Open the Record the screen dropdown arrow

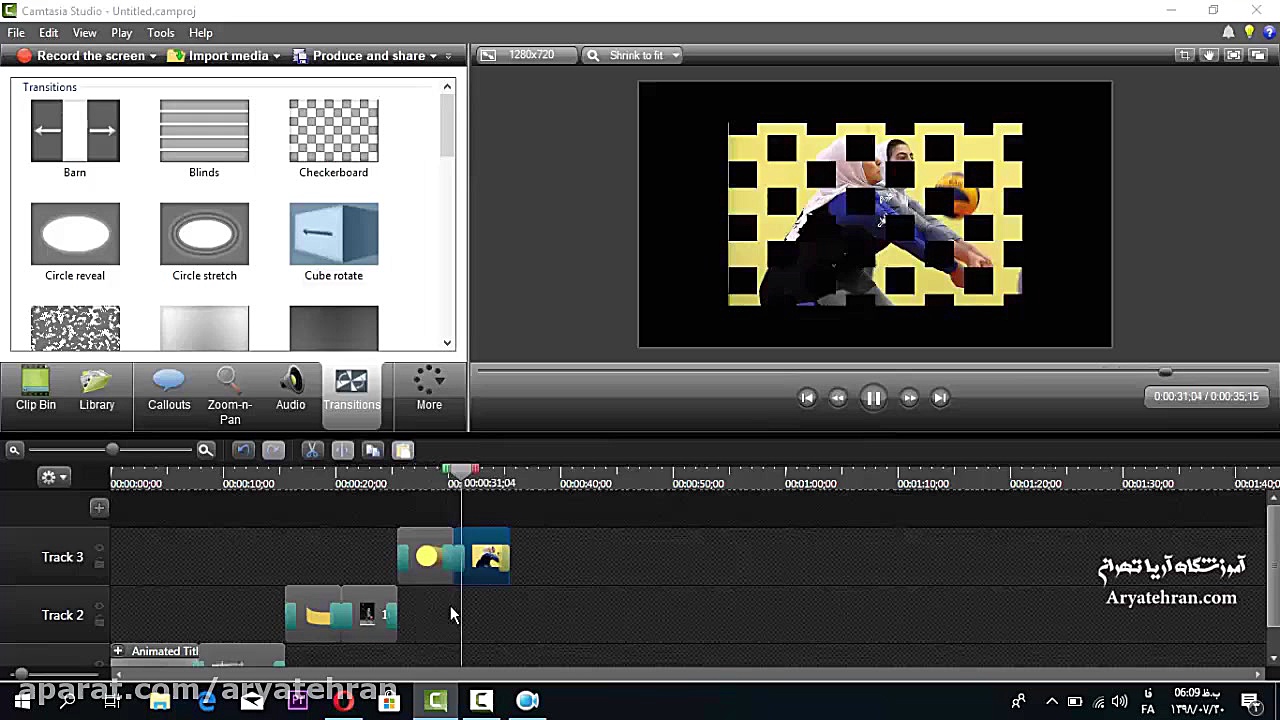pos(153,56)
